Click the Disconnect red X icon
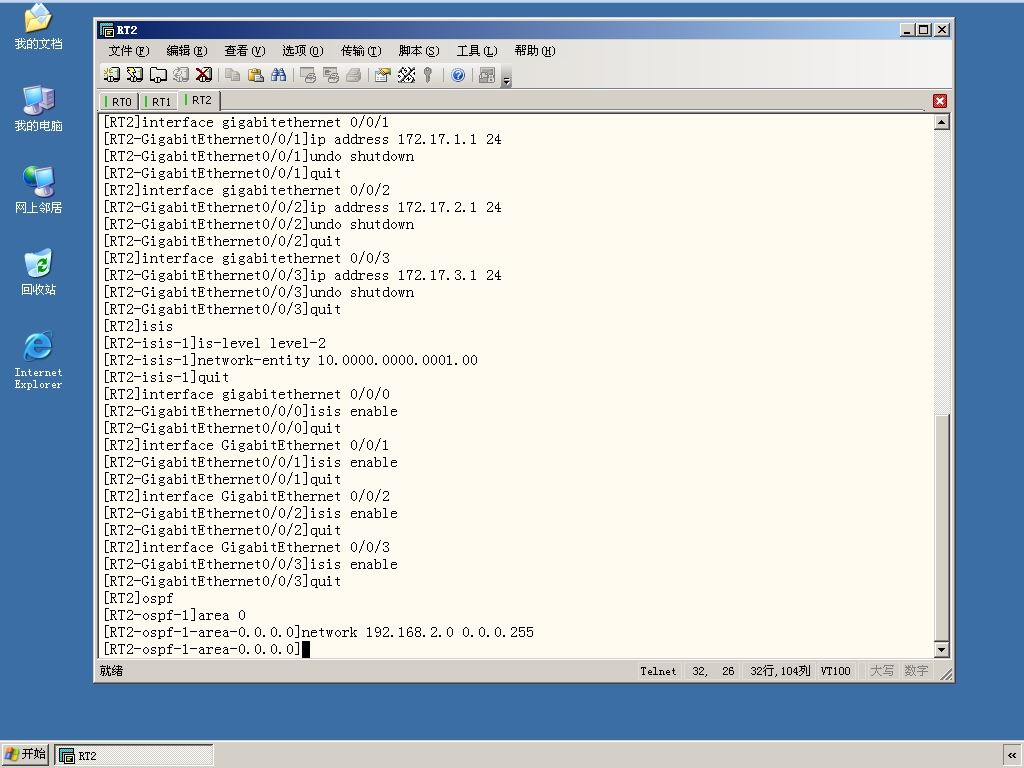The image size is (1024, 768). coord(204,75)
